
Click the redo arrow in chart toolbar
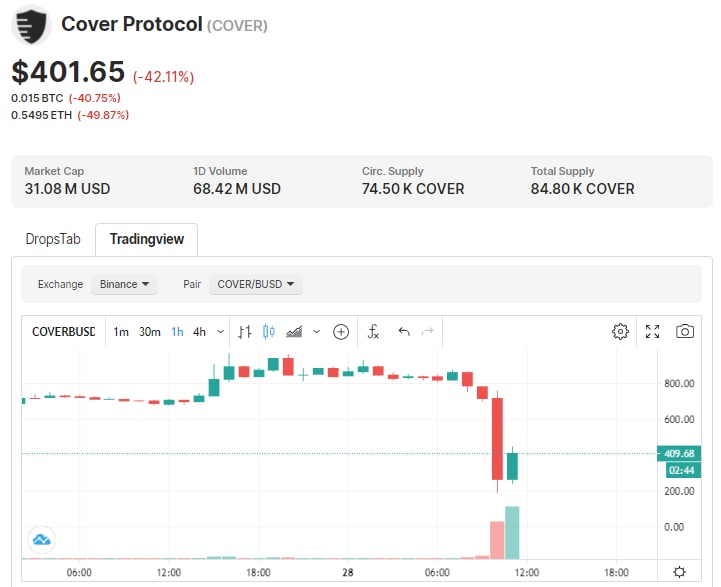428,331
